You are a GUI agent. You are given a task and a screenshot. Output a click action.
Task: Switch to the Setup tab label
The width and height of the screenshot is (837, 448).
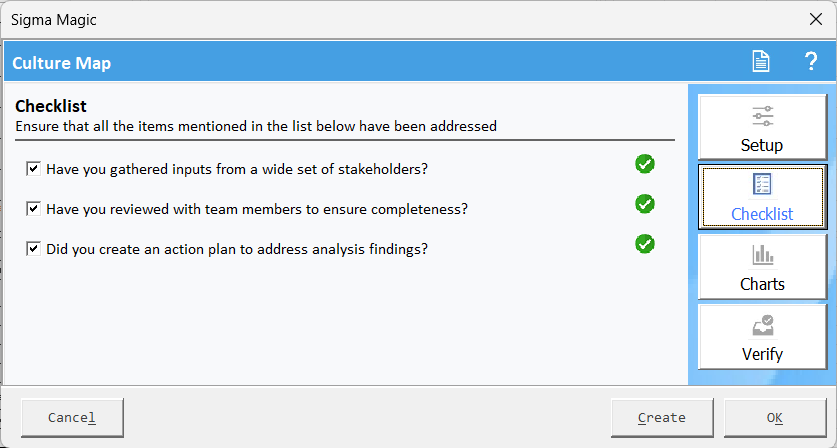[762, 145]
